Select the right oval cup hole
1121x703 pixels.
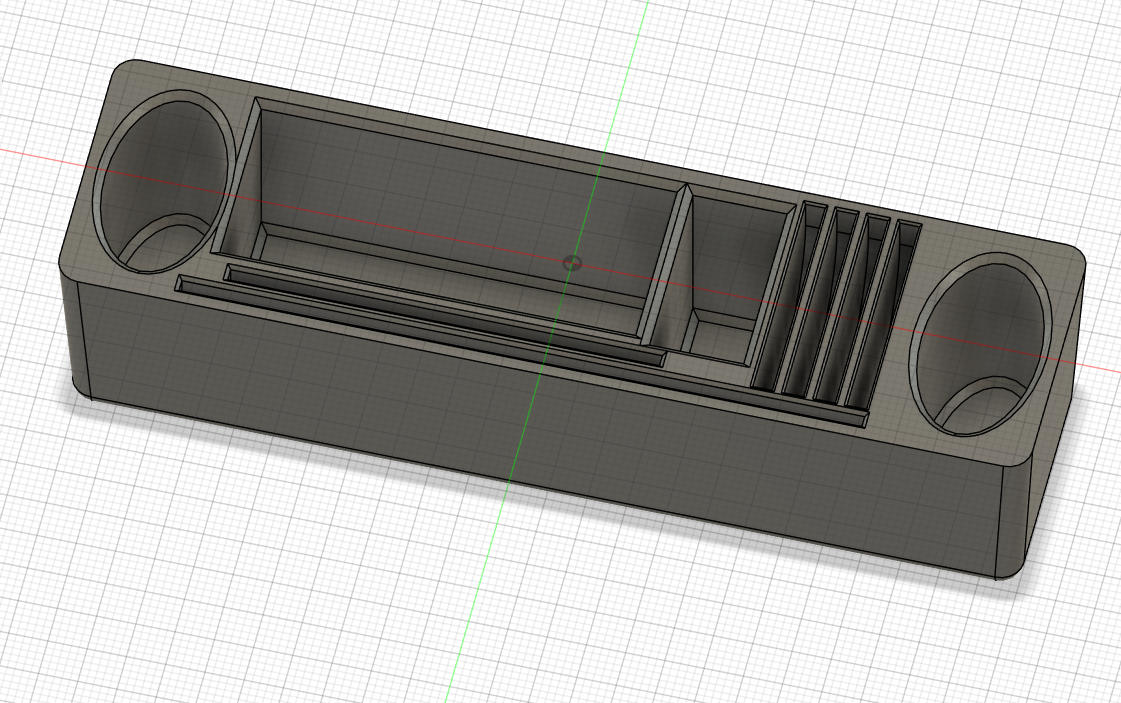pos(980,342)
